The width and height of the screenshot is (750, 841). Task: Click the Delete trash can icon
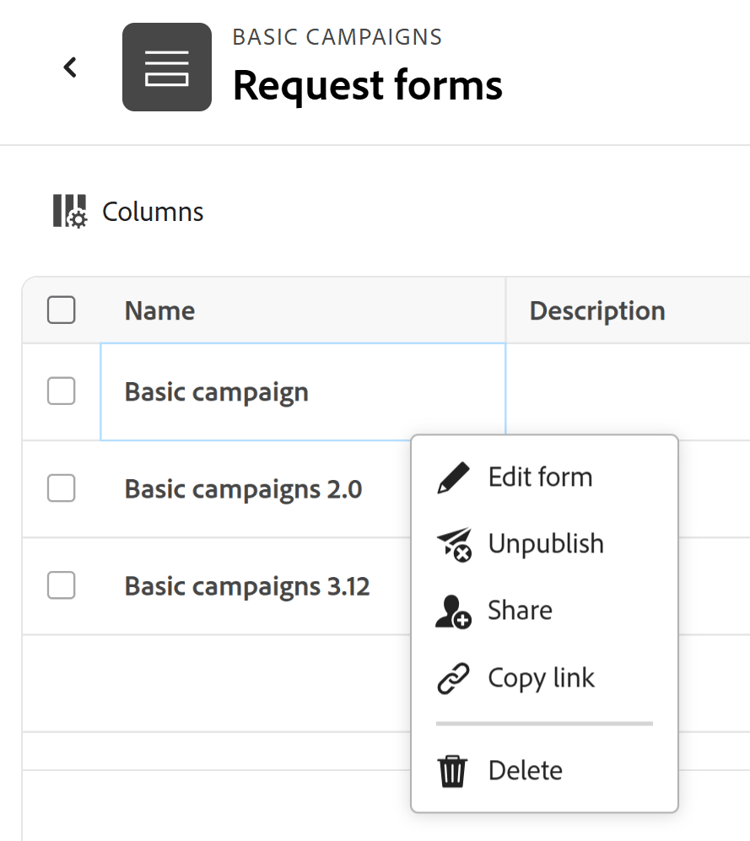(453, 771)
